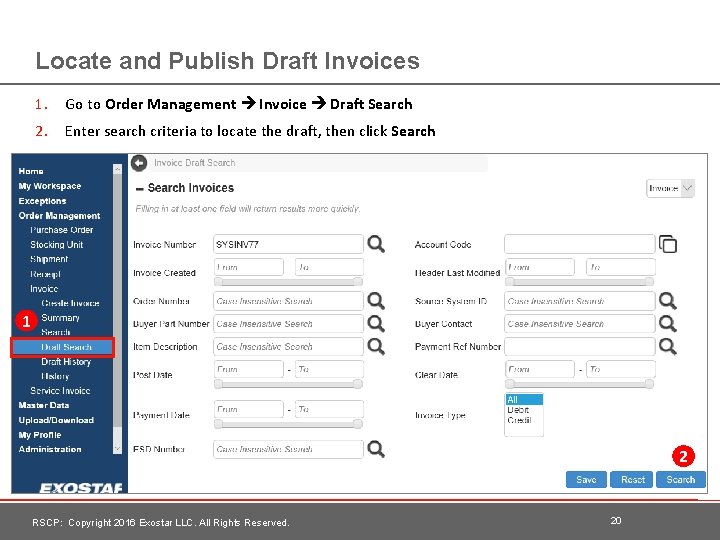Open My Workspace in the sidebar
Image resolution: width=720 pixels, height=540 pixels.
pyautogui.click(x=50, y=186)
